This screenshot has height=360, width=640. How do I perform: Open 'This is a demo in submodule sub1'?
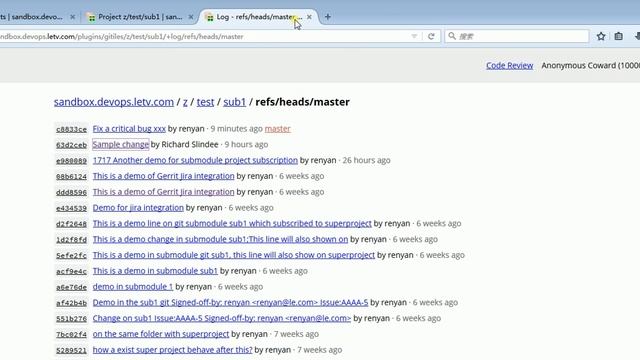click(155, 271)
